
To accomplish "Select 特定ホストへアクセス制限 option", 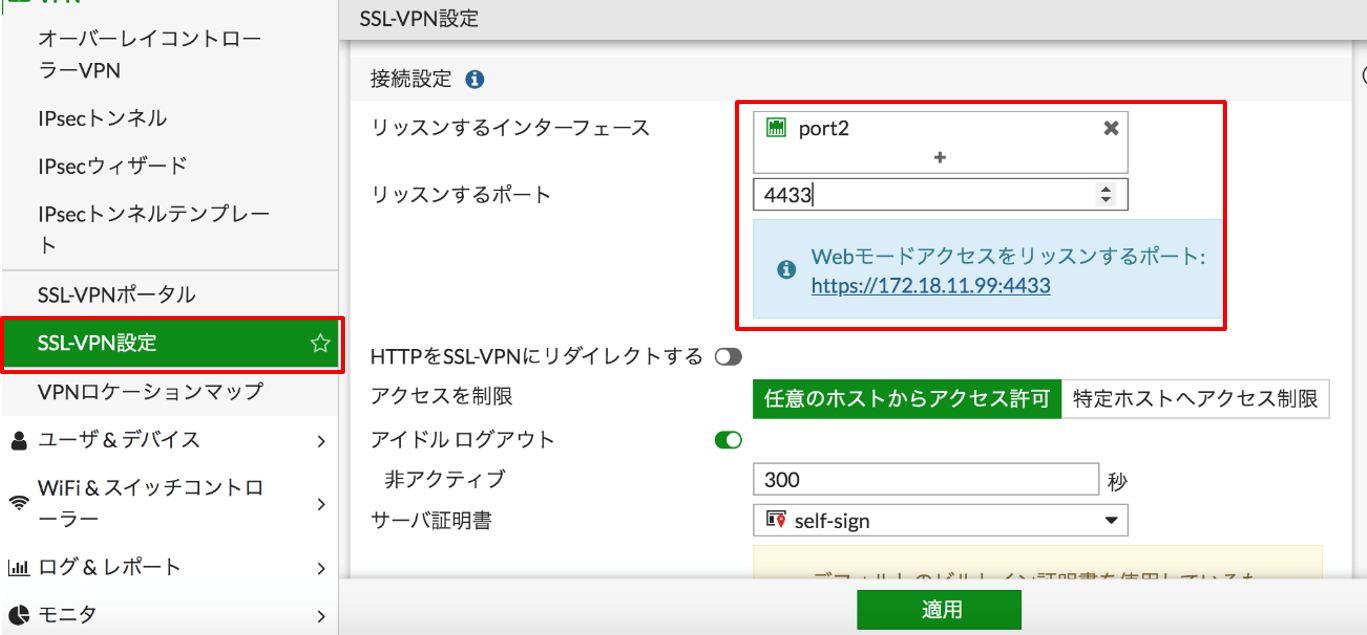I will 1195,398.
